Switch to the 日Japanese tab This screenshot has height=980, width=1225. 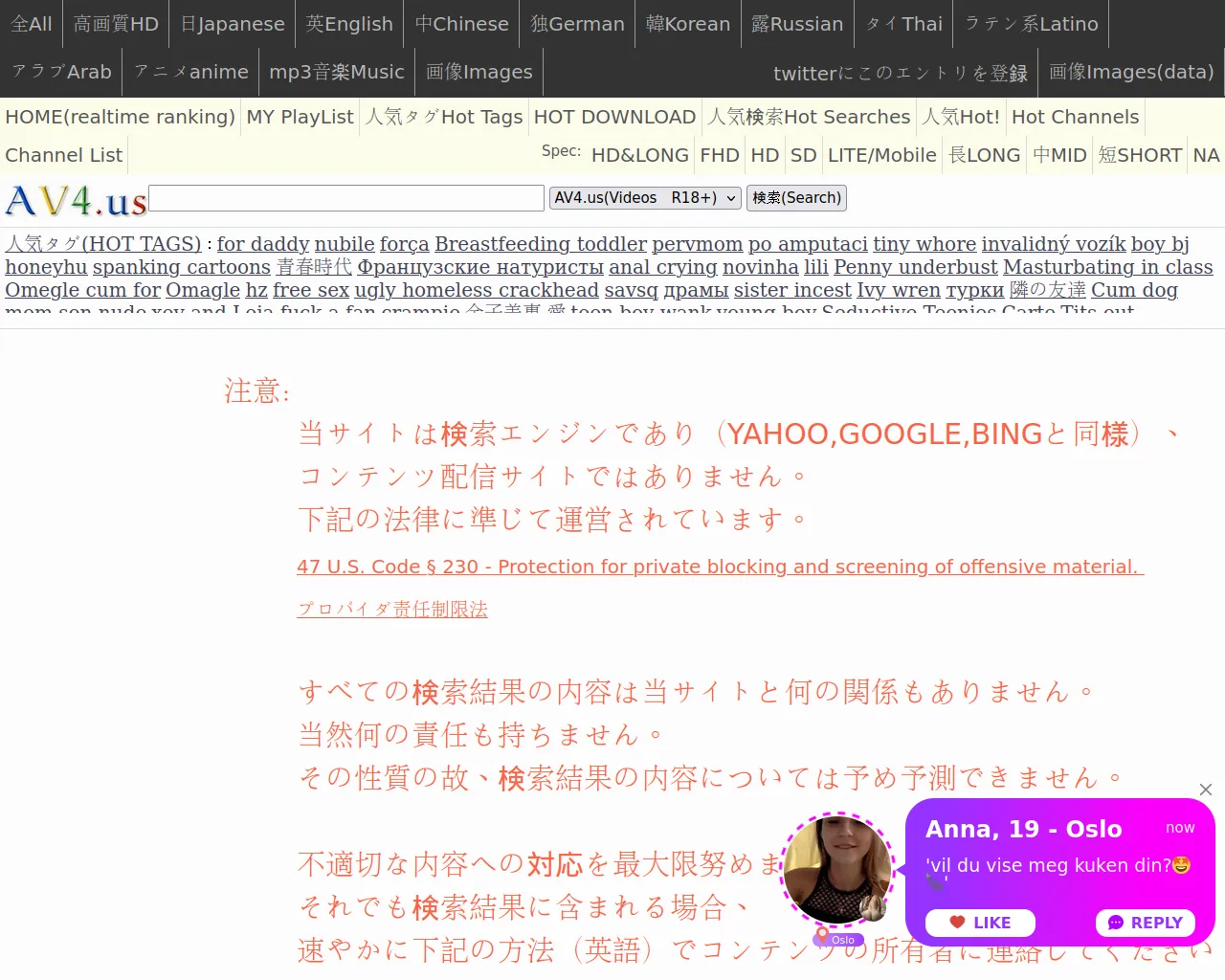[x=233, y=24]
